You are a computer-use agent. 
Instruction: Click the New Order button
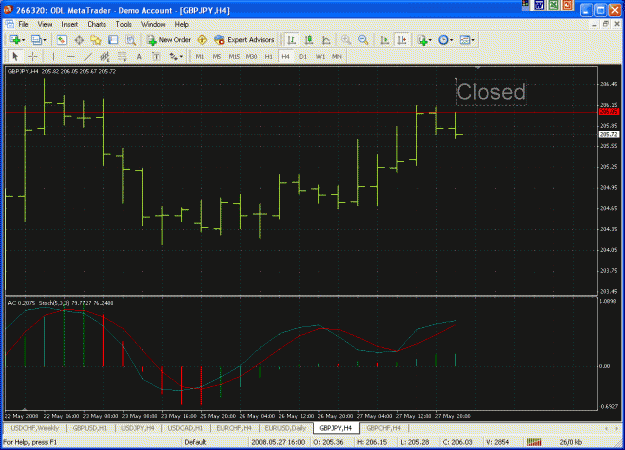[x=169, y=40]
